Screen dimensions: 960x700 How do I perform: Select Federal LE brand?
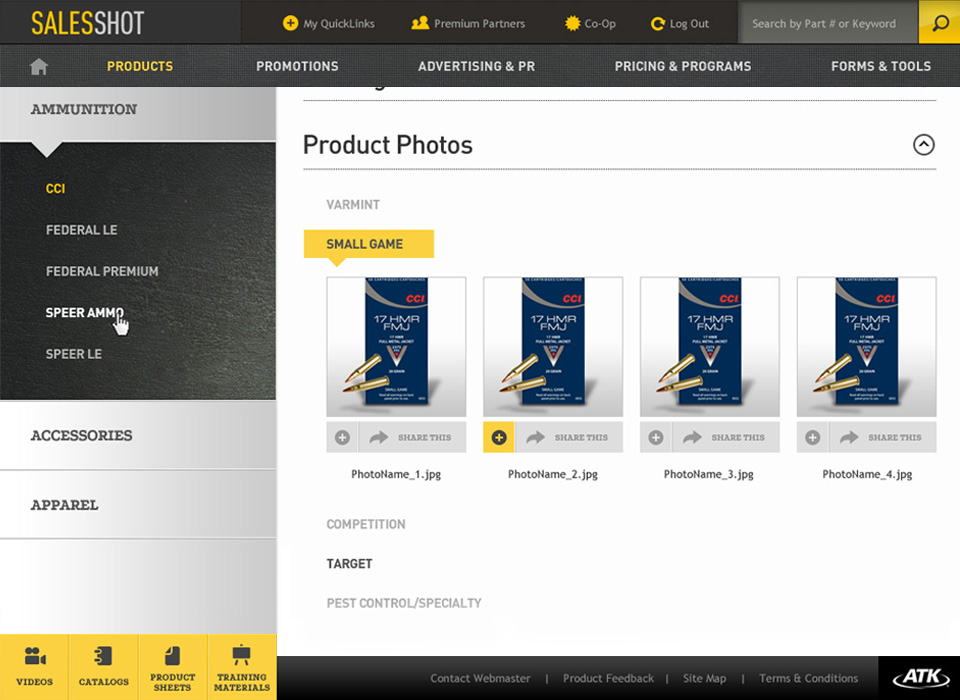81,230
